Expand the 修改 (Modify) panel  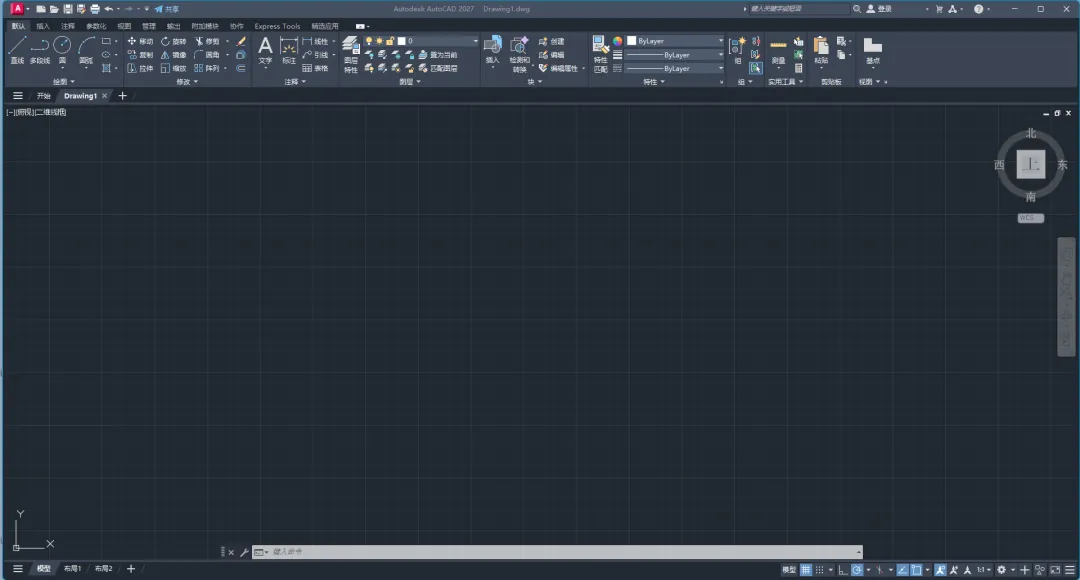187,81
